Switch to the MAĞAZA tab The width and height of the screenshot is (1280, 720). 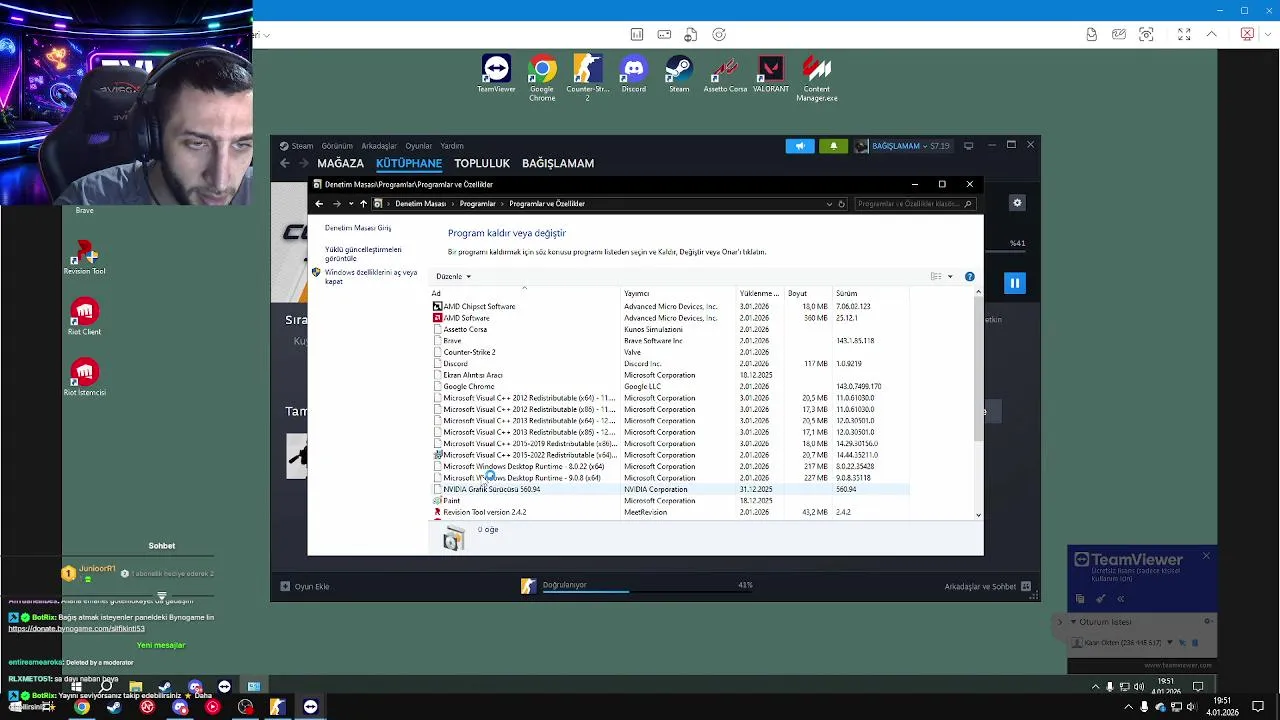(x=340, y=163)
